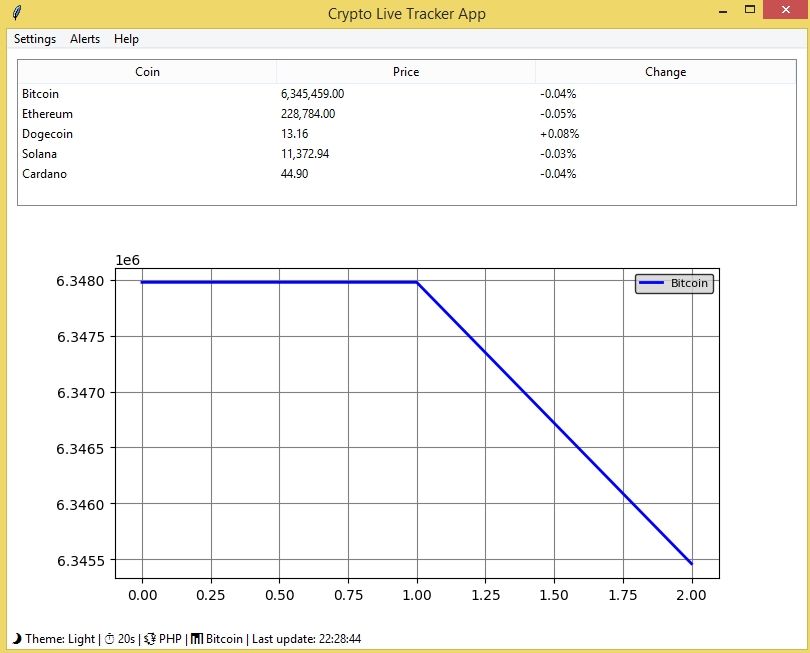Click the Bitcoin legend box in chart
This screenshot has height=653, width=810.
click(674, 284)
